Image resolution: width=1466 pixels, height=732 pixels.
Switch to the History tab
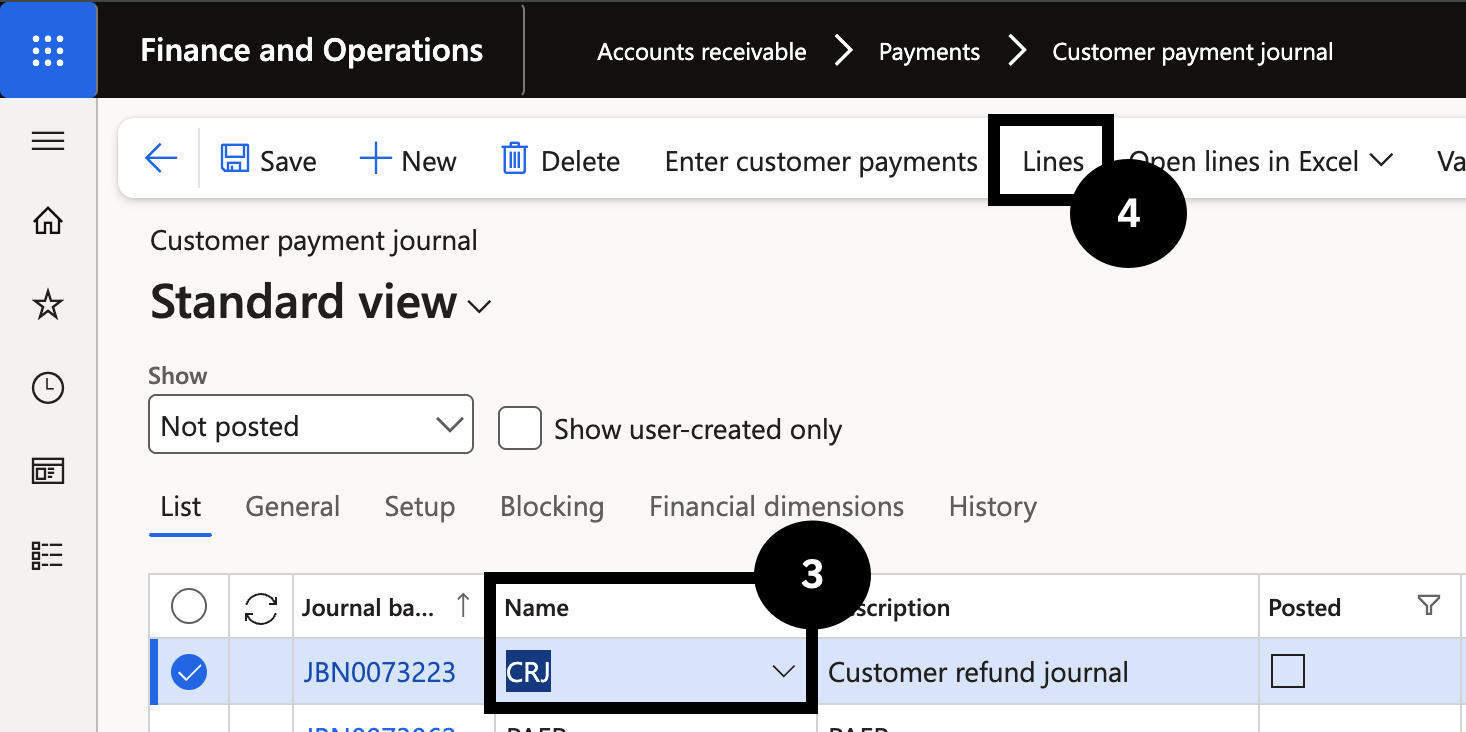(993, 507)
